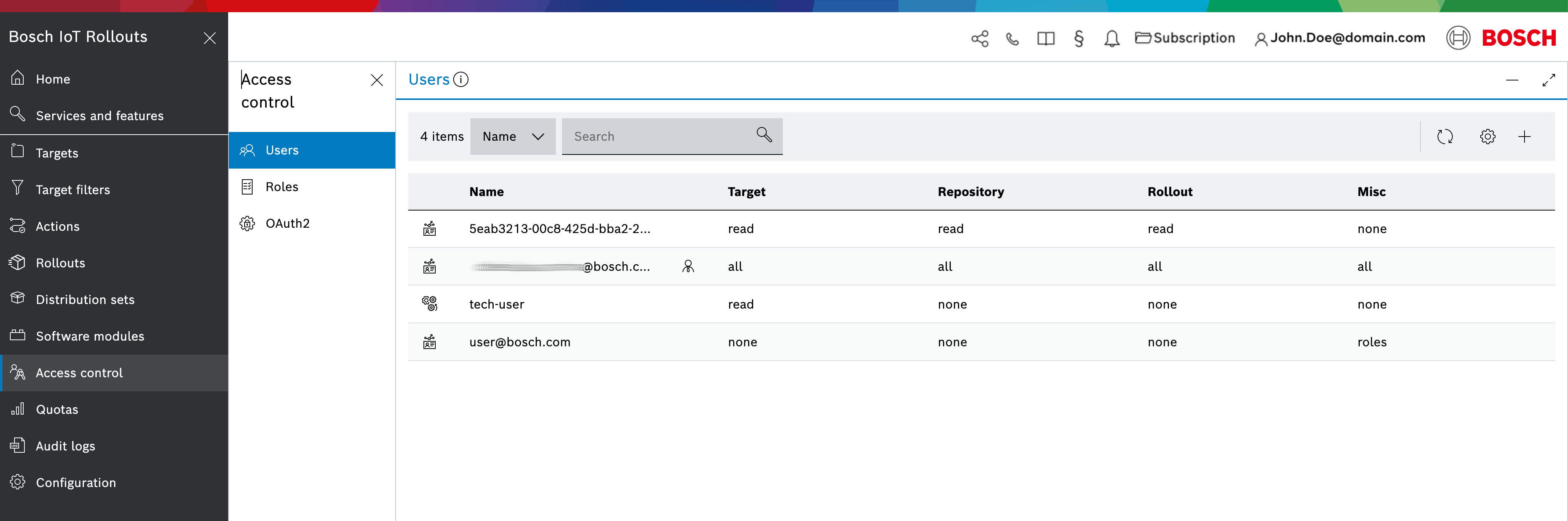This screenshot has height=521, width=1568.
Task: Open Actions in sidebar
Action: 114,226
